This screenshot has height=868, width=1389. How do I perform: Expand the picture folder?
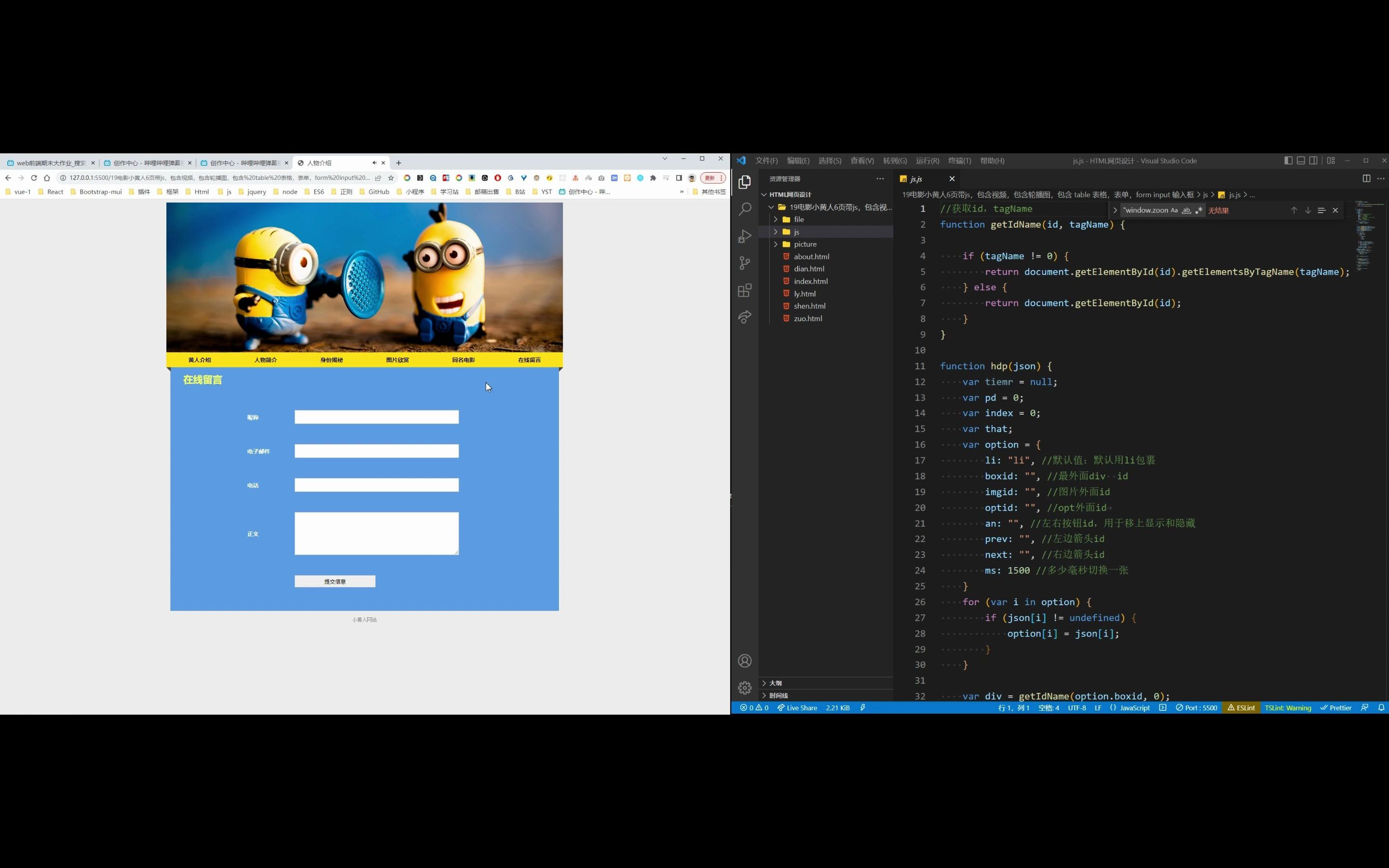pyautogui.click(x=804, y=244)
